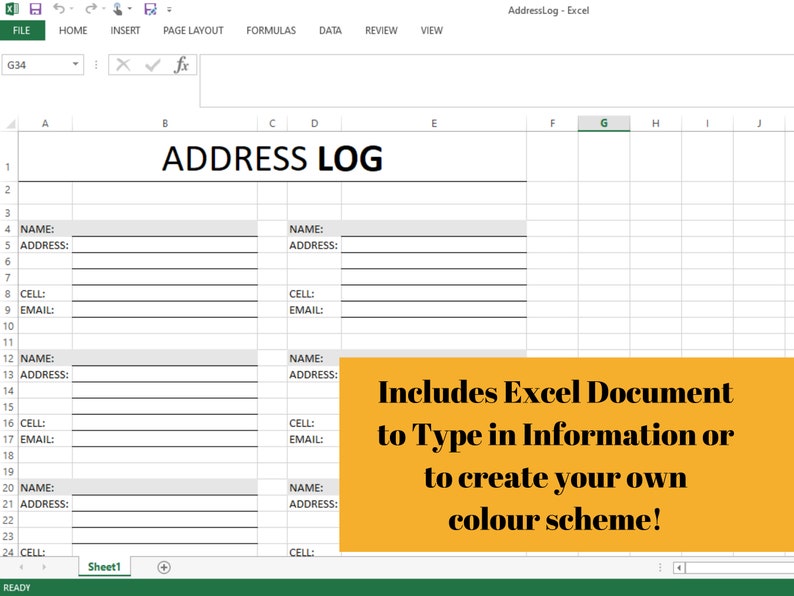This screenshot has height=596, width=794.
Task: Select column D header
Action: pos(314,124)
